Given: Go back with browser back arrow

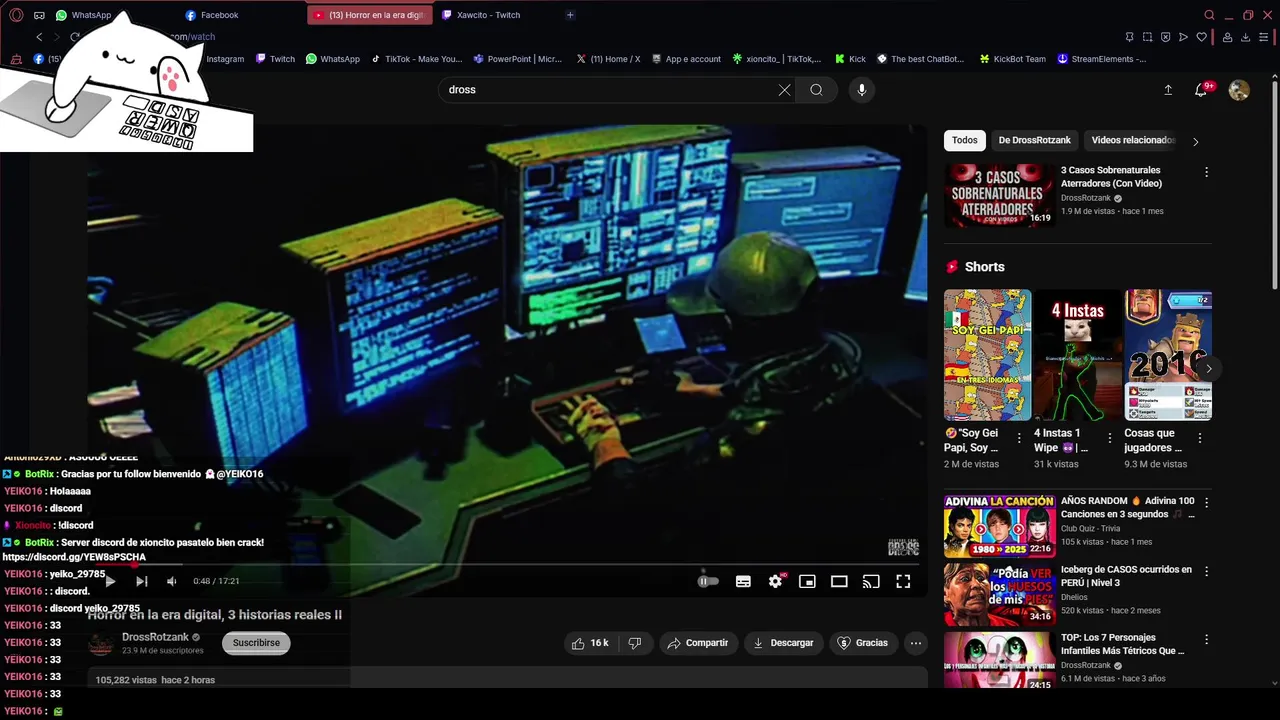Looking at the screenshot, I should [39, 37].
